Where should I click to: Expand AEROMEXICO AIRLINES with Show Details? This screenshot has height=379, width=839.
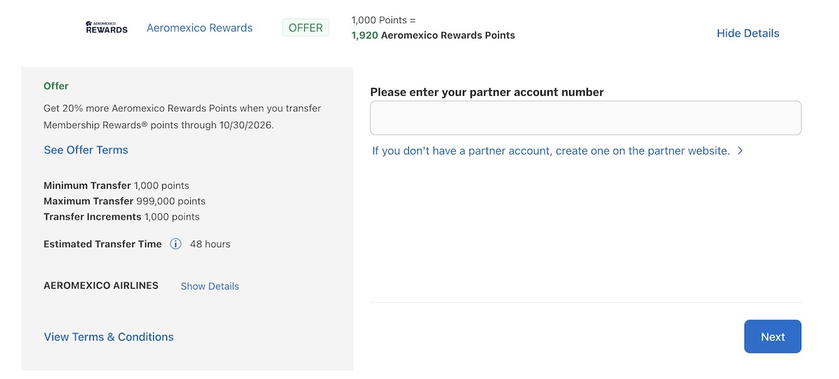tap(210, 286)
